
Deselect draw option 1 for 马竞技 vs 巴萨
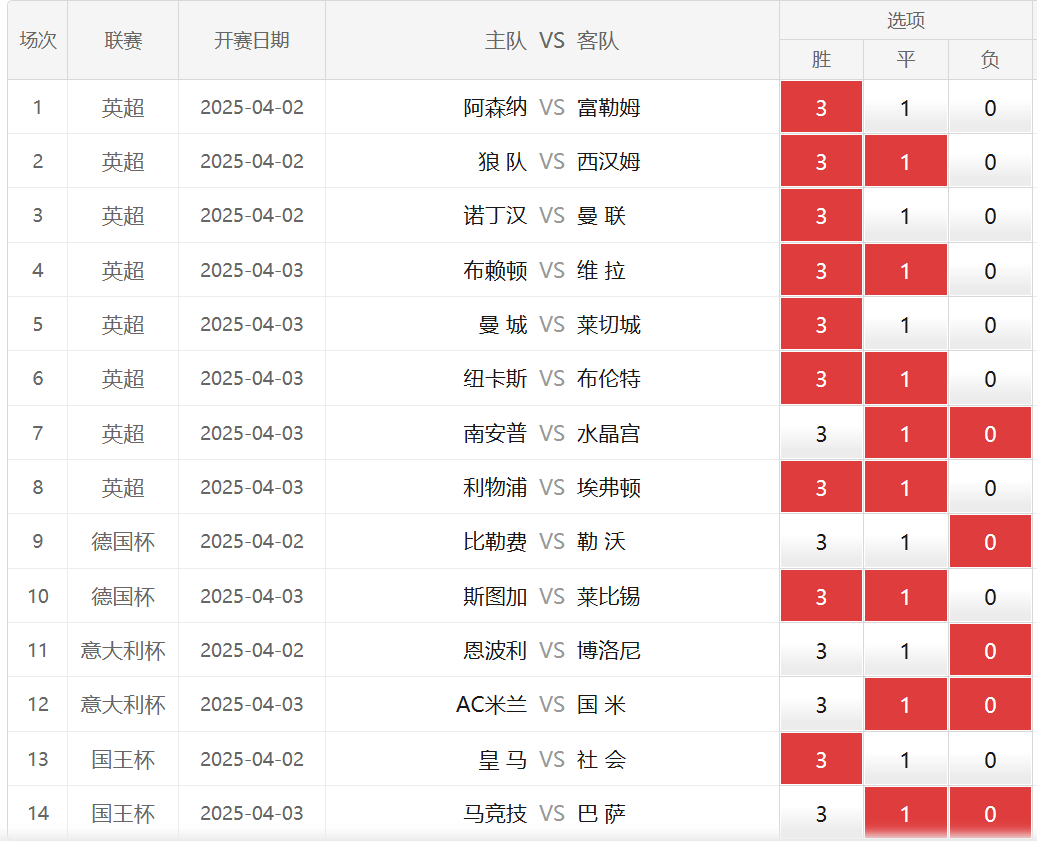905,813
